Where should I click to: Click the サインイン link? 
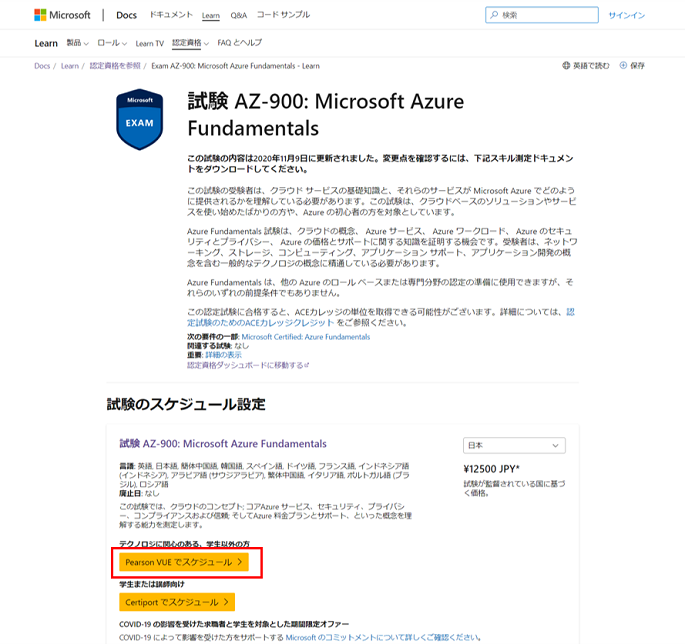point(626,15)
